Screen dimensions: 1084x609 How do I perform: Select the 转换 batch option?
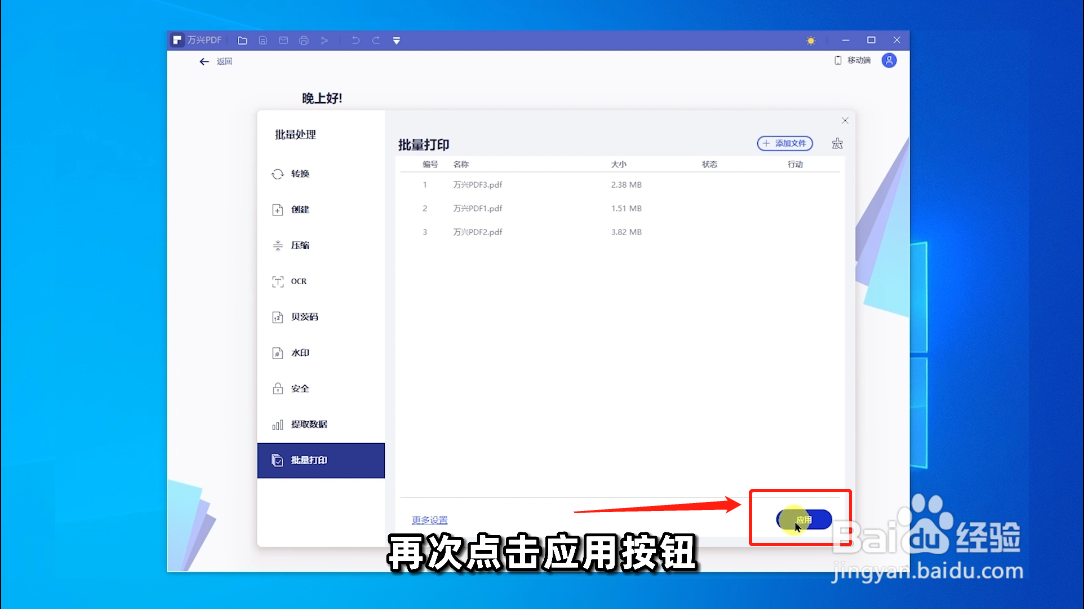point(321,174)
